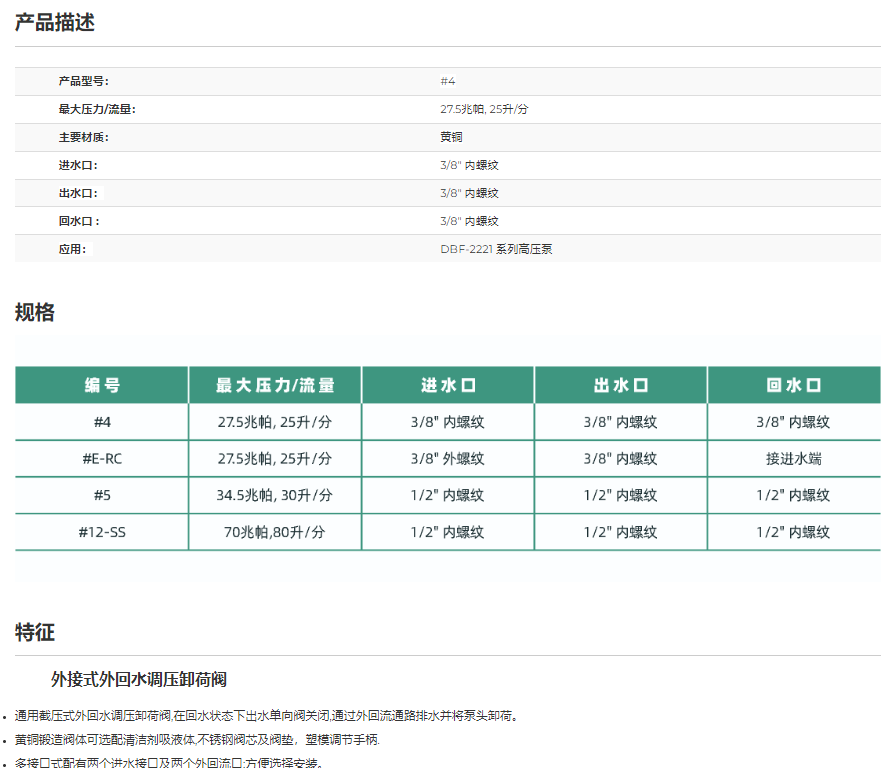Select the green 出水口 table header
Screen dimensions: 881x768
pos(621,385)
